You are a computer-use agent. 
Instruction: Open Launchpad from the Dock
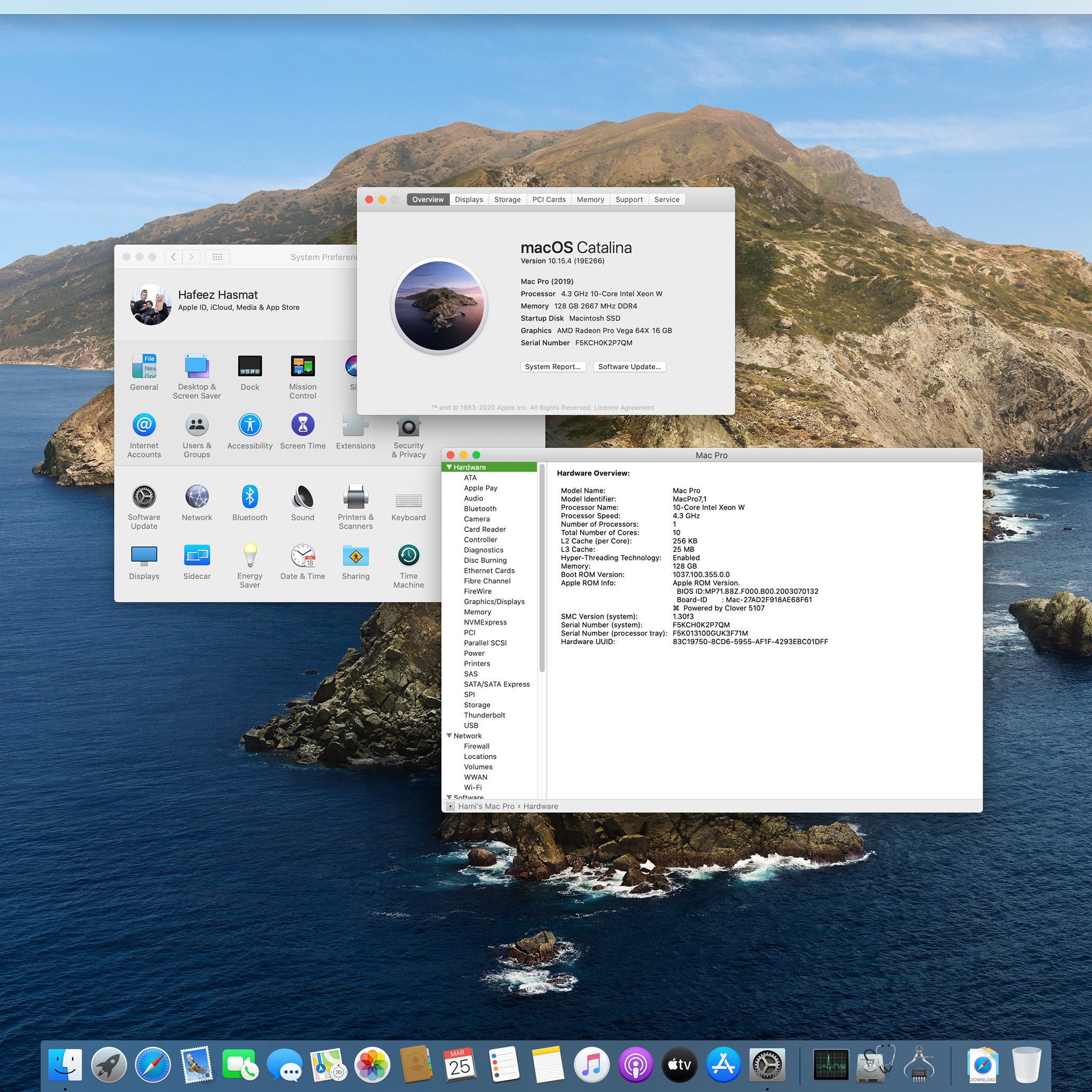pyautogui.click(x=109, y=1065)
